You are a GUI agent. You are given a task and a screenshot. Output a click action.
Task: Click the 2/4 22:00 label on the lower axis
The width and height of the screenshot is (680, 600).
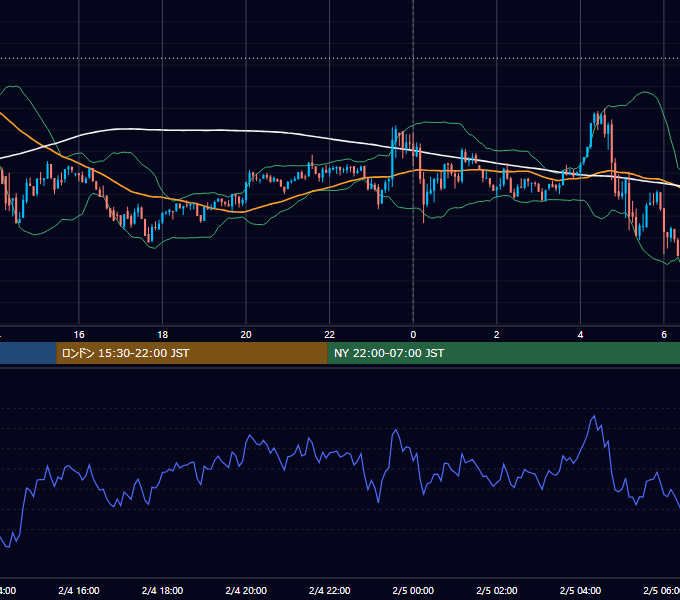tap(330, 590)
